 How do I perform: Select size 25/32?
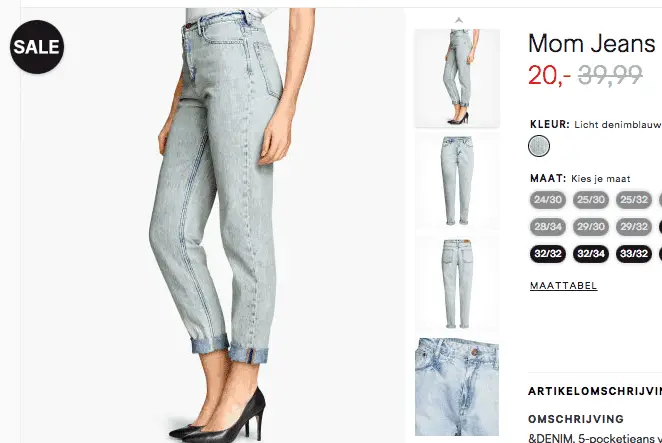click(x=634, y=200)
